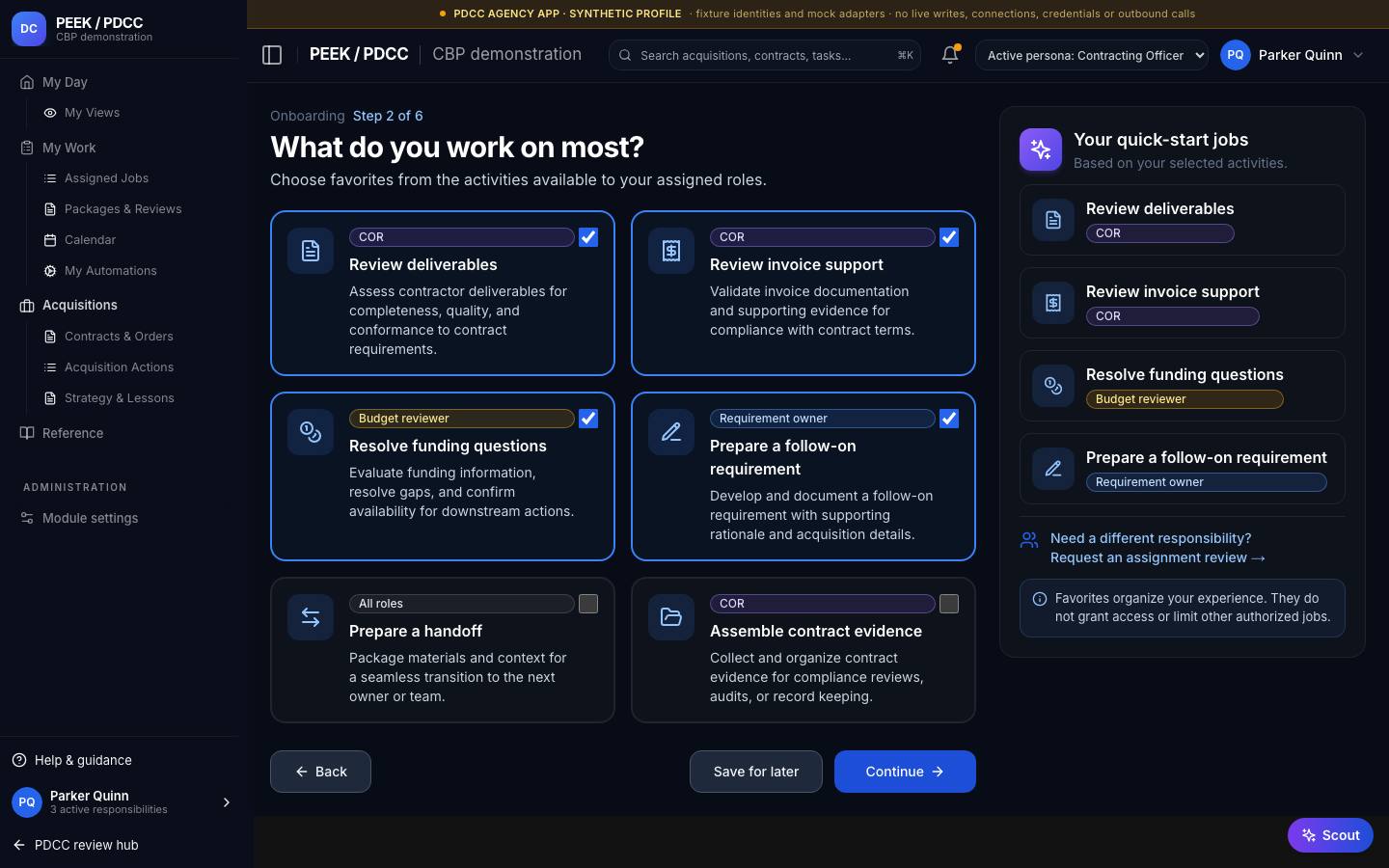This screenshot has height=868, width=1389.
Task: Click the info icon in favorites note
Action: coord(1040,599)
